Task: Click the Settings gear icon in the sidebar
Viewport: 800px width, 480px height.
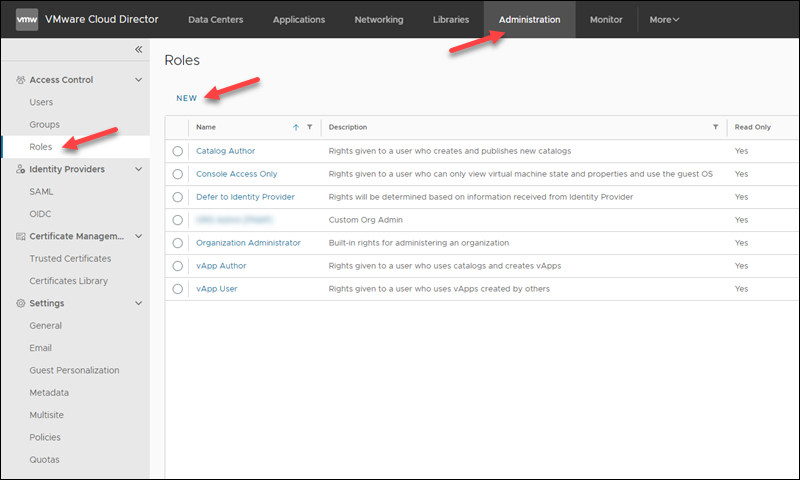Action: [x=20, y=303]
